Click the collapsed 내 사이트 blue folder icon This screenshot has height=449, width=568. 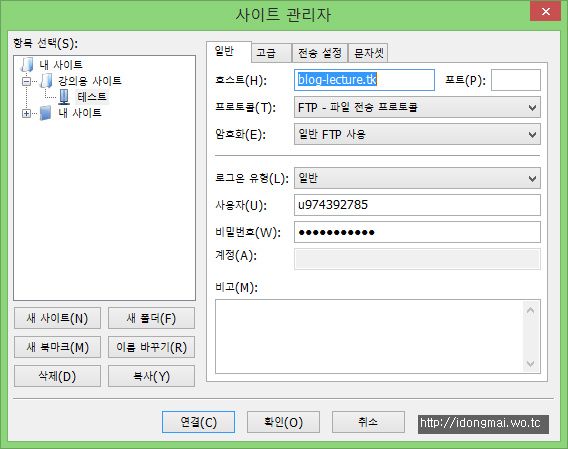coord(46,113)
